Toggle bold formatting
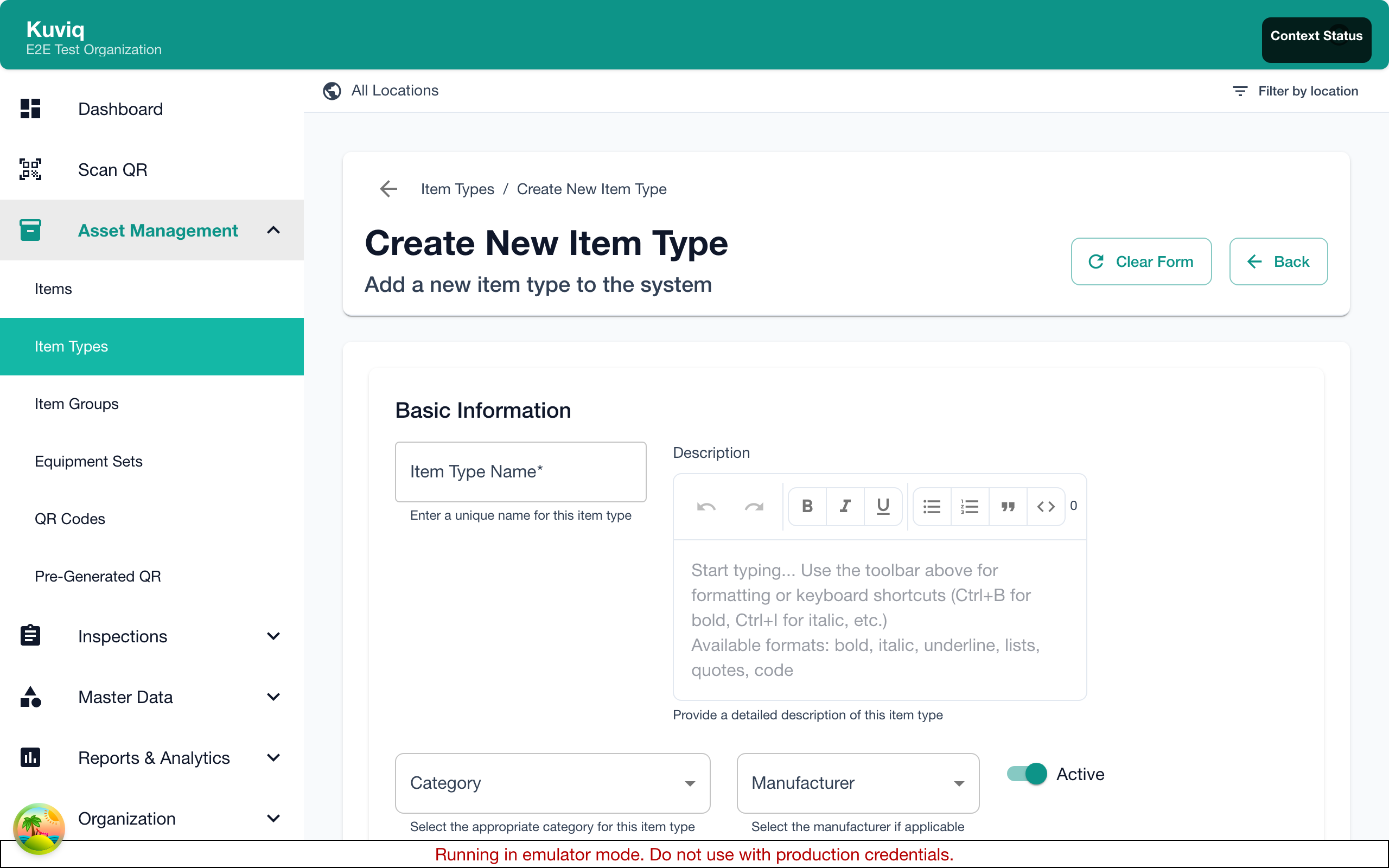1389x868 pixels. (x=807, y=506)
